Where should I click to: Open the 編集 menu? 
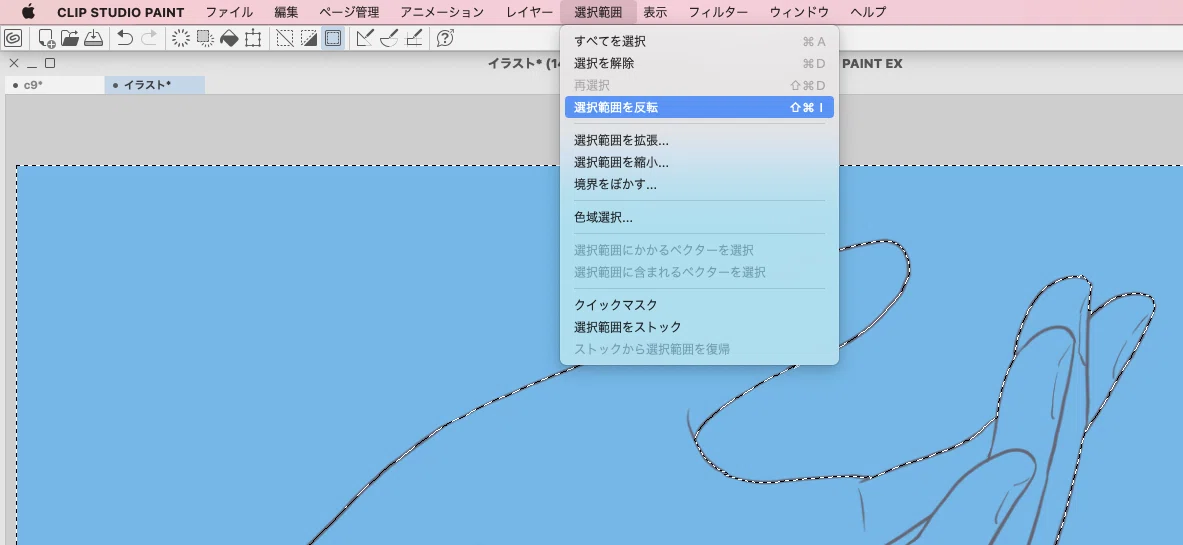click(x=286, y=12)
